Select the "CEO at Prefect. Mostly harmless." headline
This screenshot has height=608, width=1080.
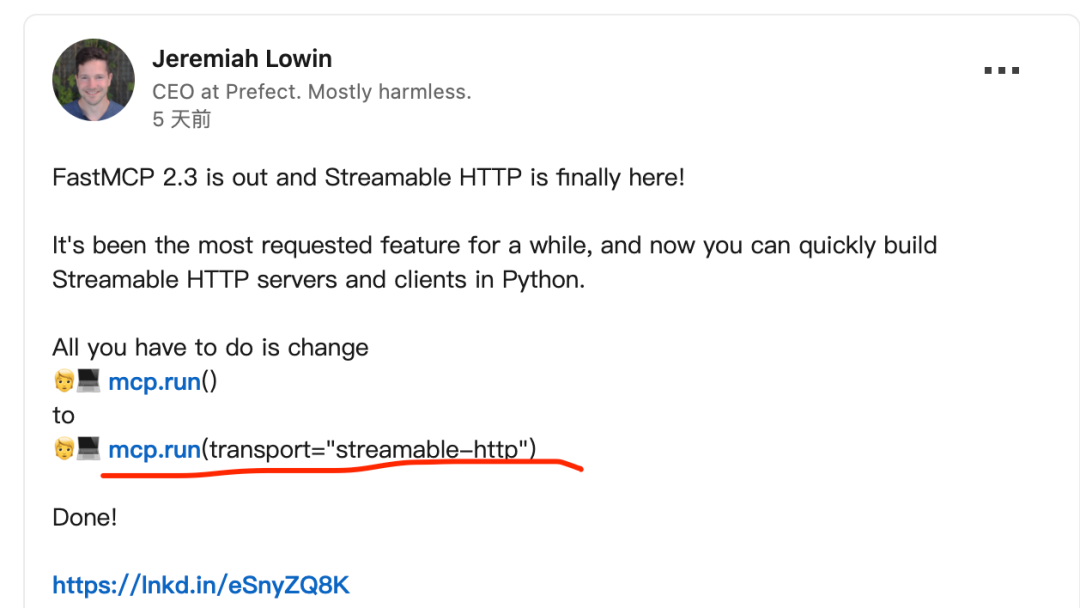[x=311, y=92]
